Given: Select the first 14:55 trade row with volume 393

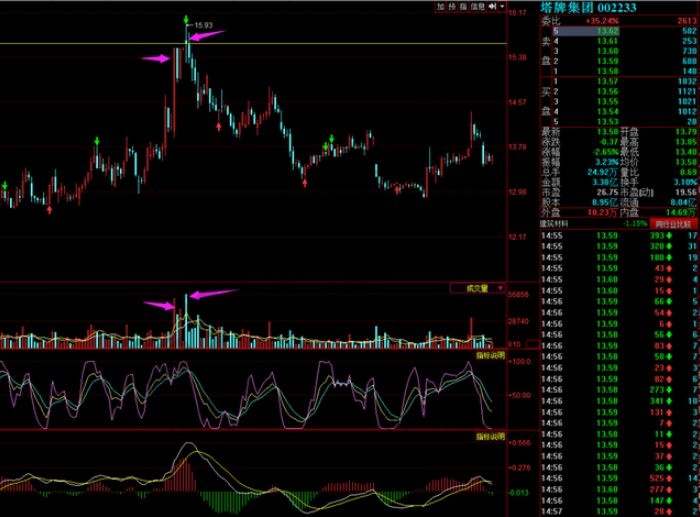Looking at the screenshot, I should tap(618, 235).
